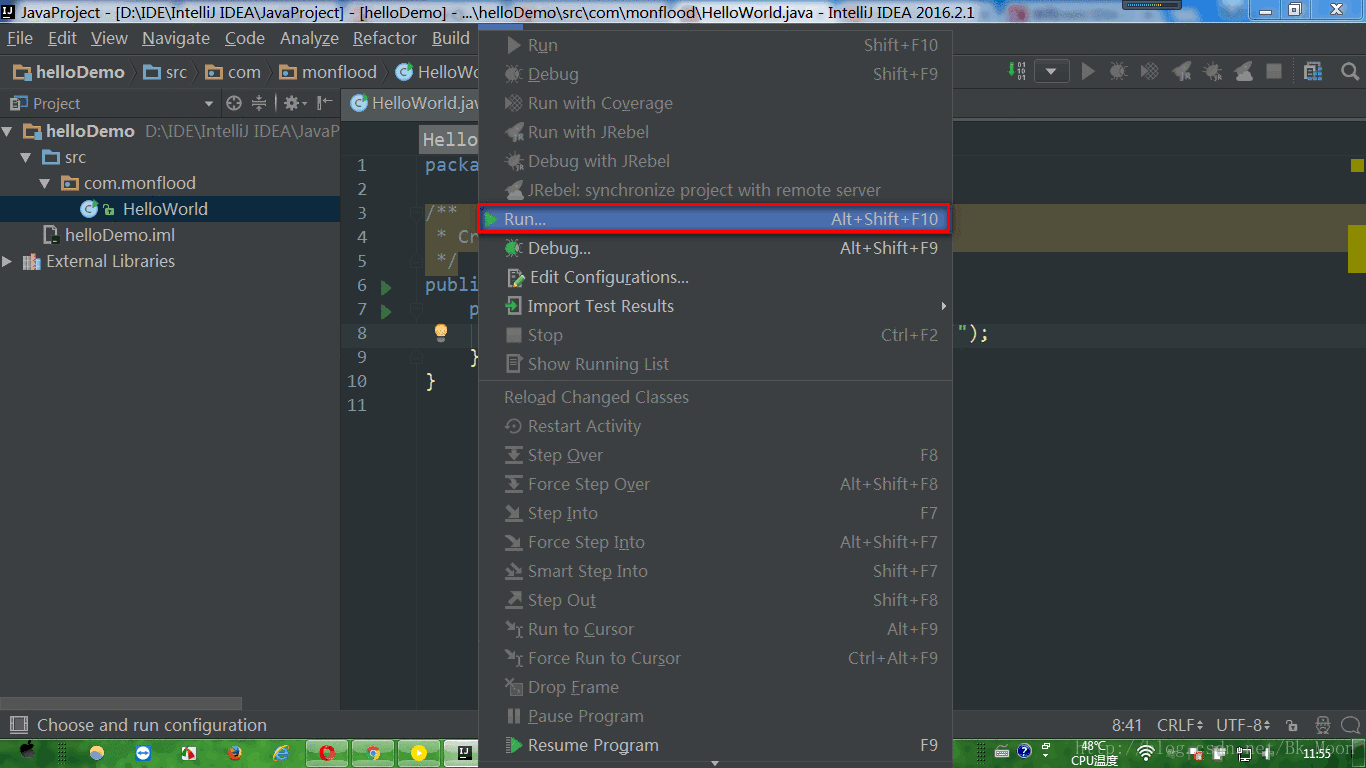Open the File menu
The image size is (1366, 768).
point(20,38)
